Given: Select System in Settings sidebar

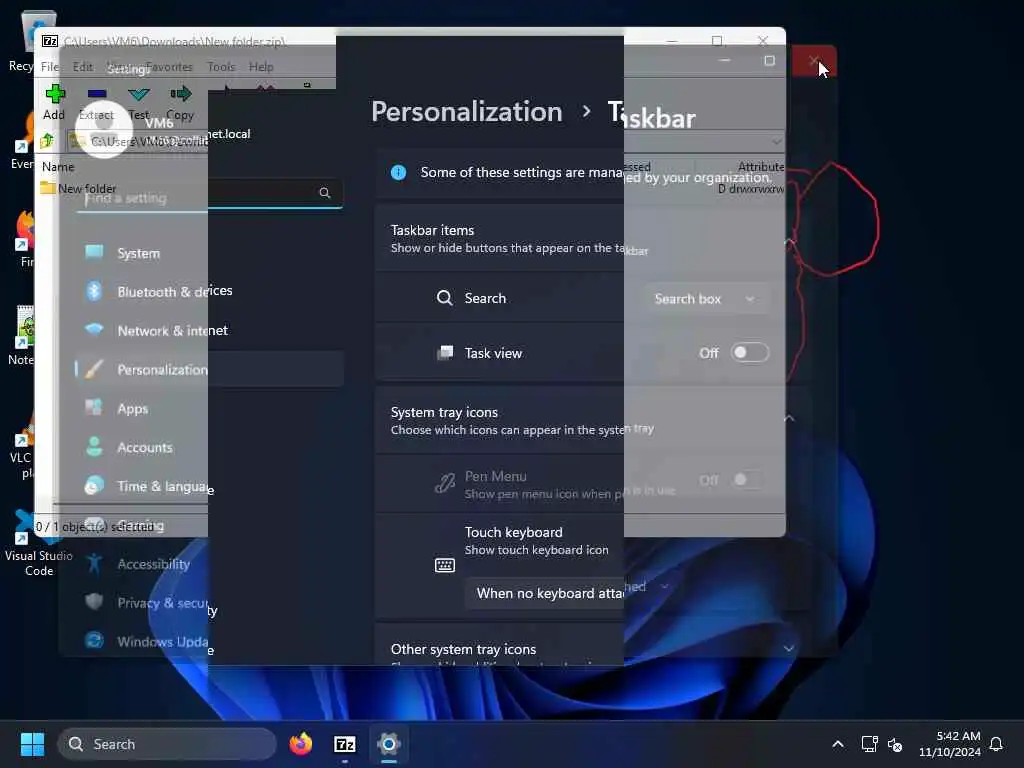Looking at the screenshot, I should pos(209,253).
